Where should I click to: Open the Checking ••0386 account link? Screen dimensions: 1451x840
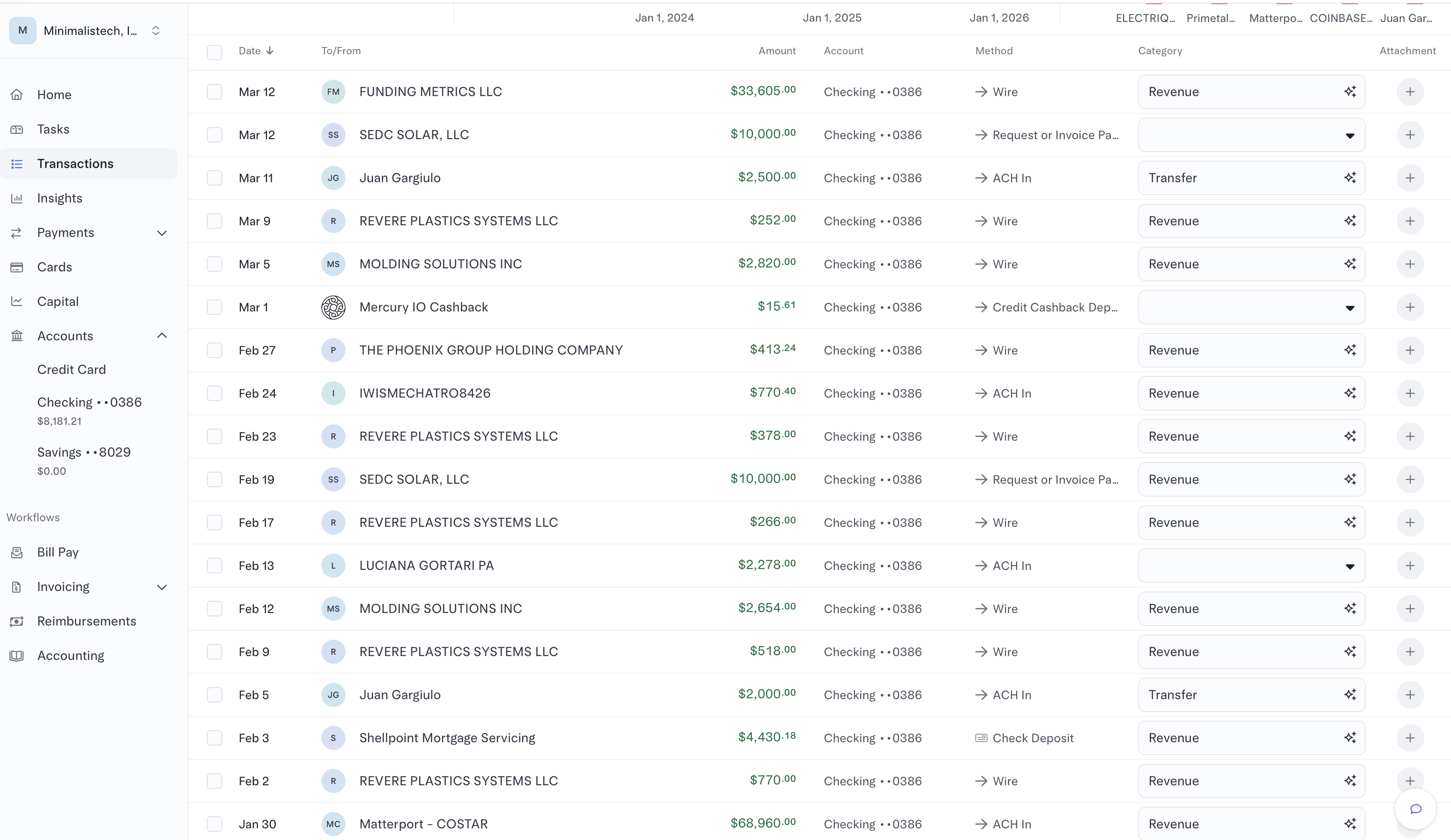pyautogui.click(x=89, y=402)
